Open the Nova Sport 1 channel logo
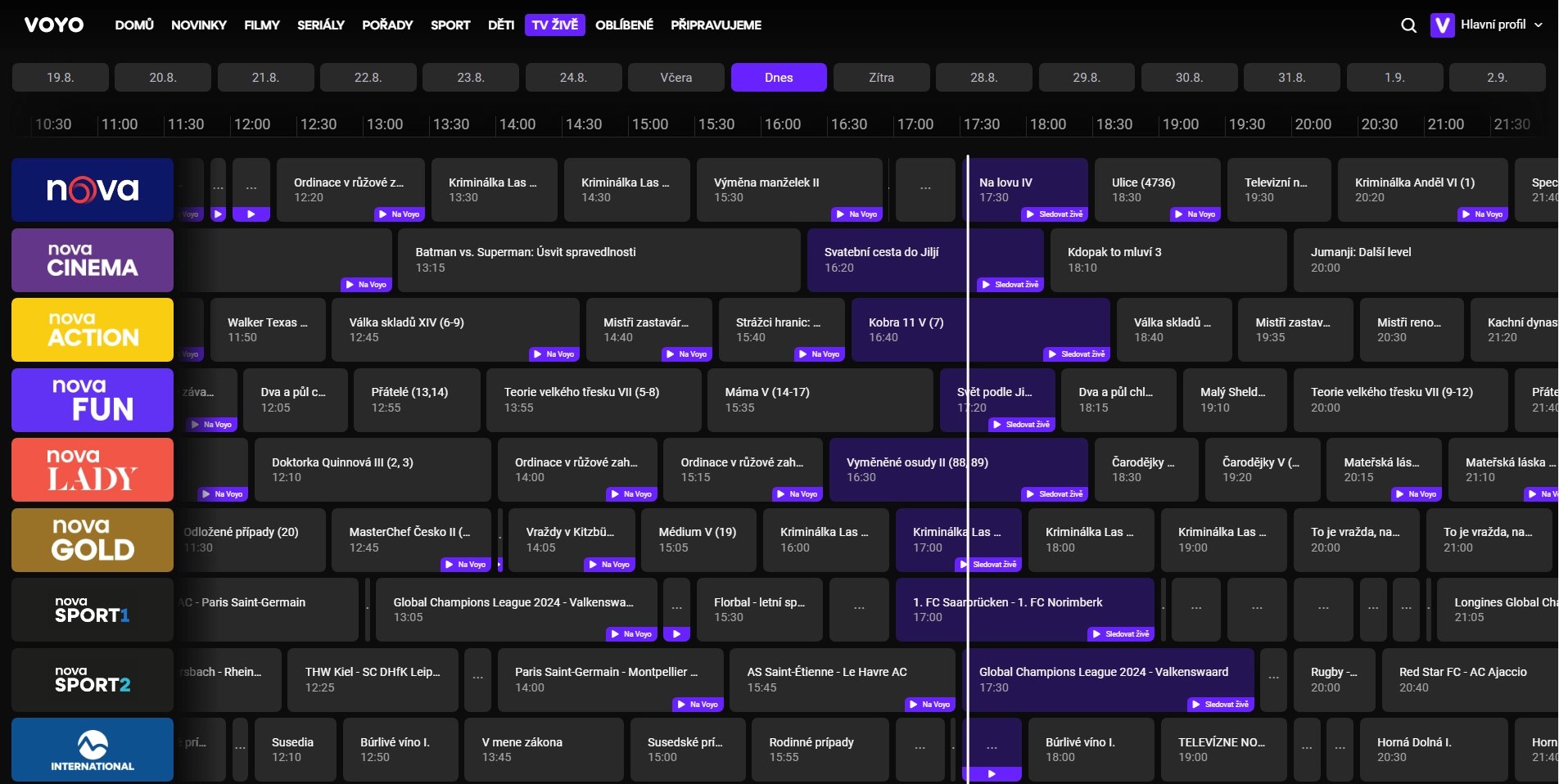The image size is (1559, 784). coord(93,610)
